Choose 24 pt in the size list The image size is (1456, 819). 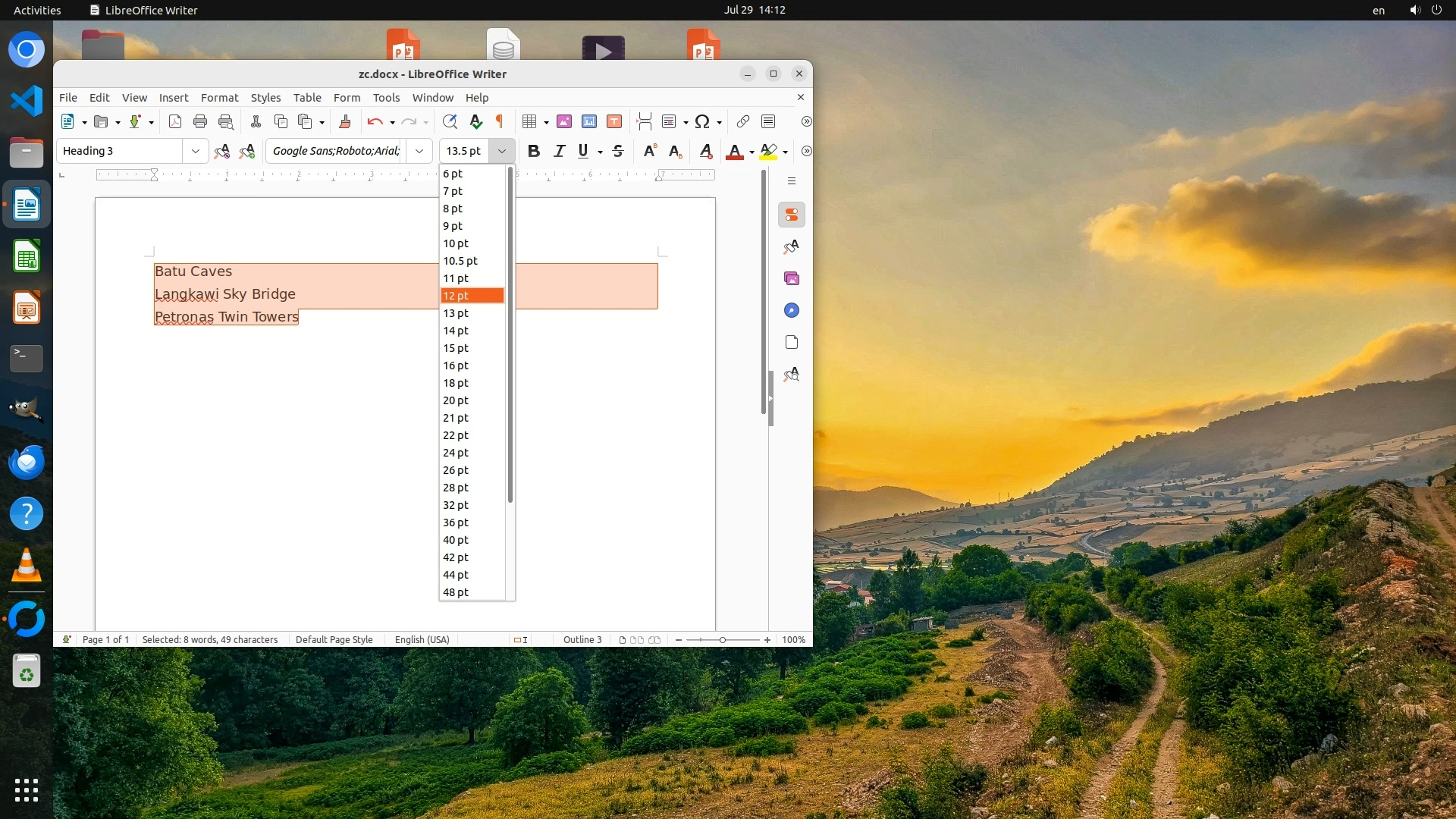click(x=457, y=453)
